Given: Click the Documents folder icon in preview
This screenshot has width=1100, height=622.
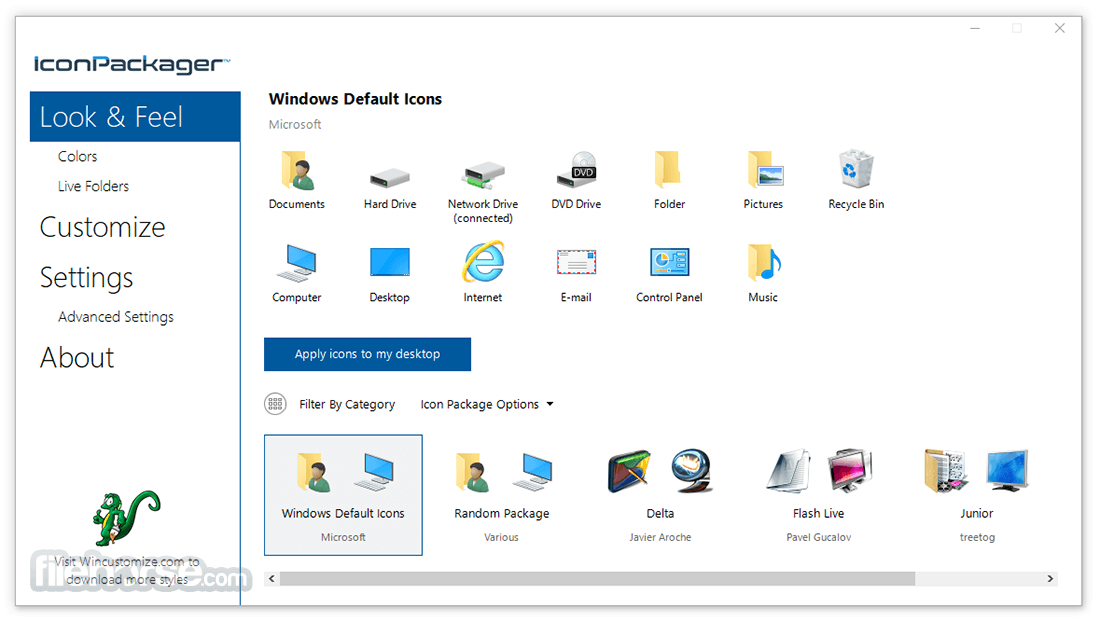Looking at the screenshot, I should [297, 170].
